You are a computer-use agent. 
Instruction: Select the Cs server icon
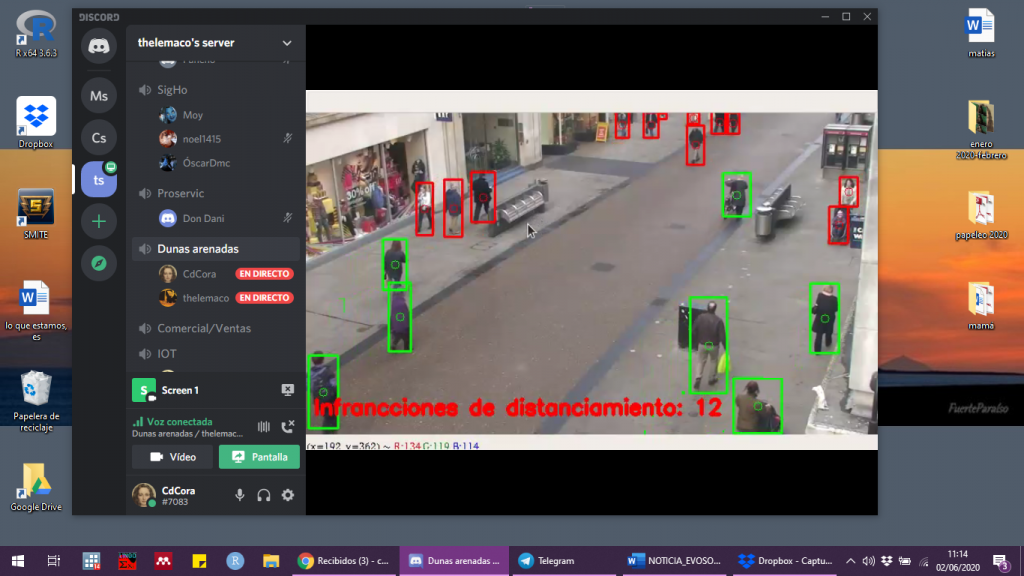98,138
